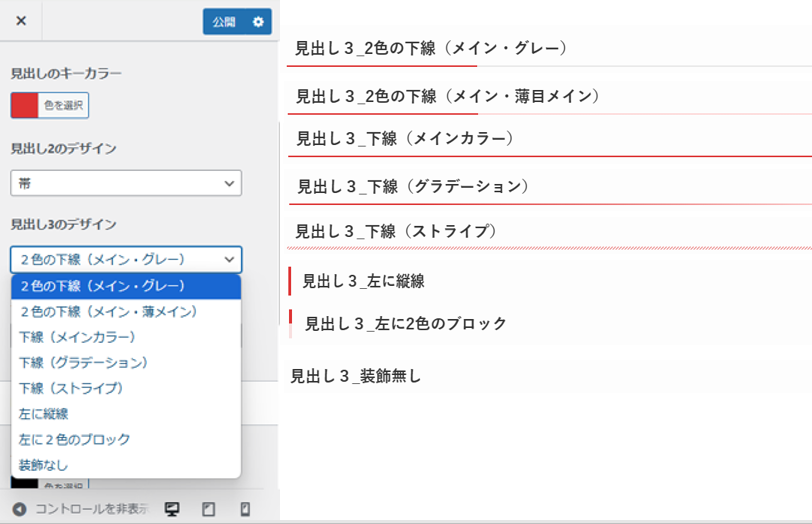The image size is (812, 524).
Task: Close the customizer with the X icon
Action: pyautogui.click(x=21, y=21)
